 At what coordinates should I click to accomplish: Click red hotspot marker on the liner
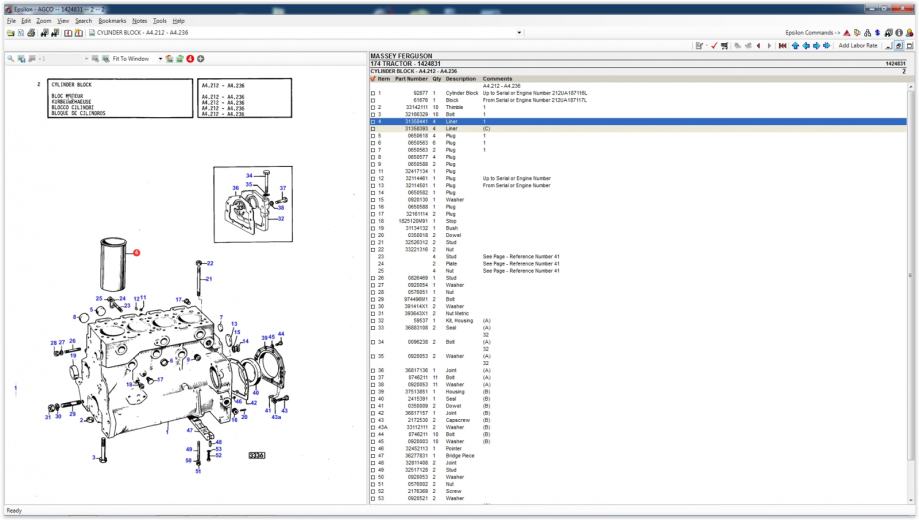pos(137,253)
